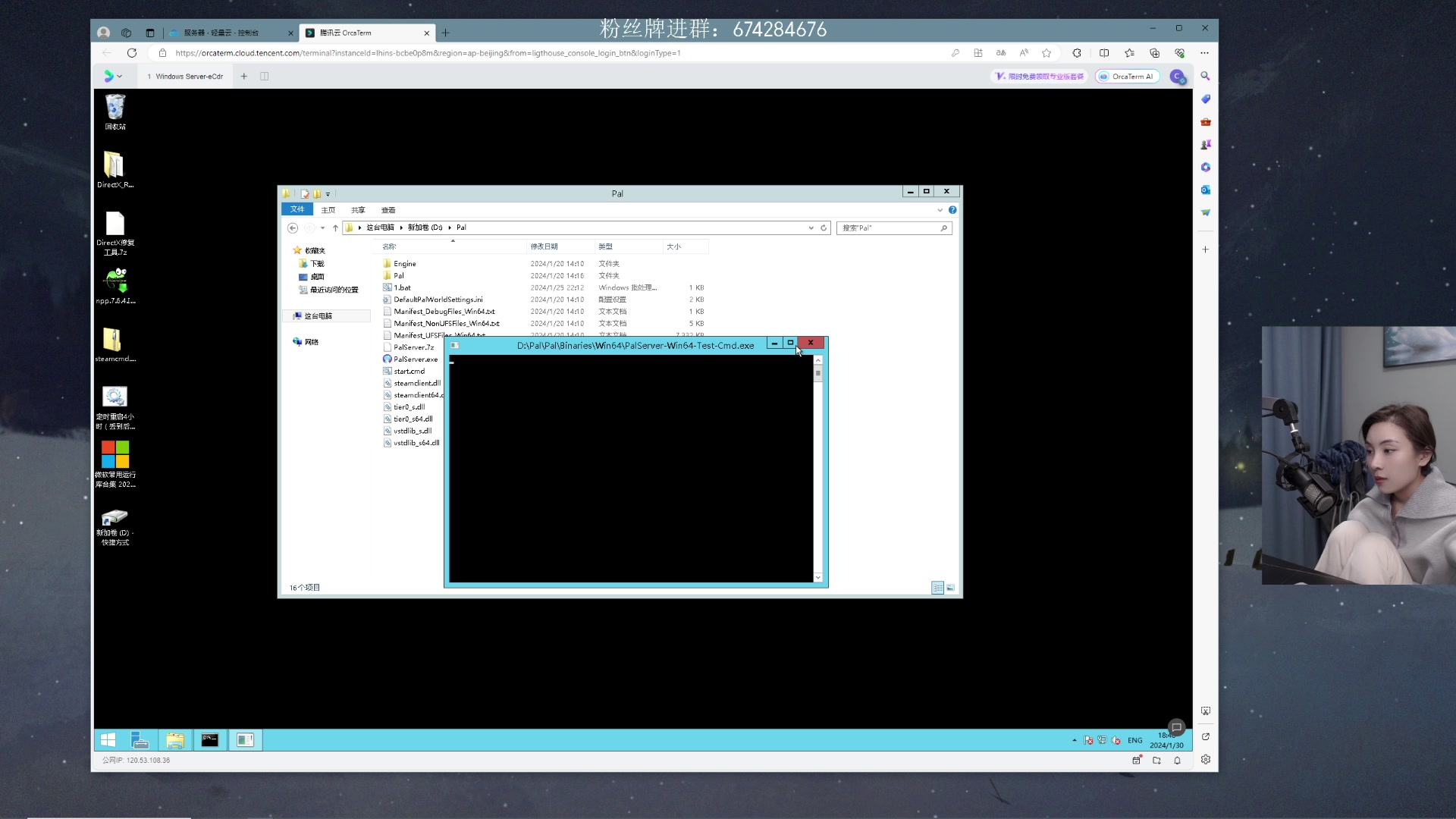
Task: Open browser settings and more menu
Action: pos(1204,53)
